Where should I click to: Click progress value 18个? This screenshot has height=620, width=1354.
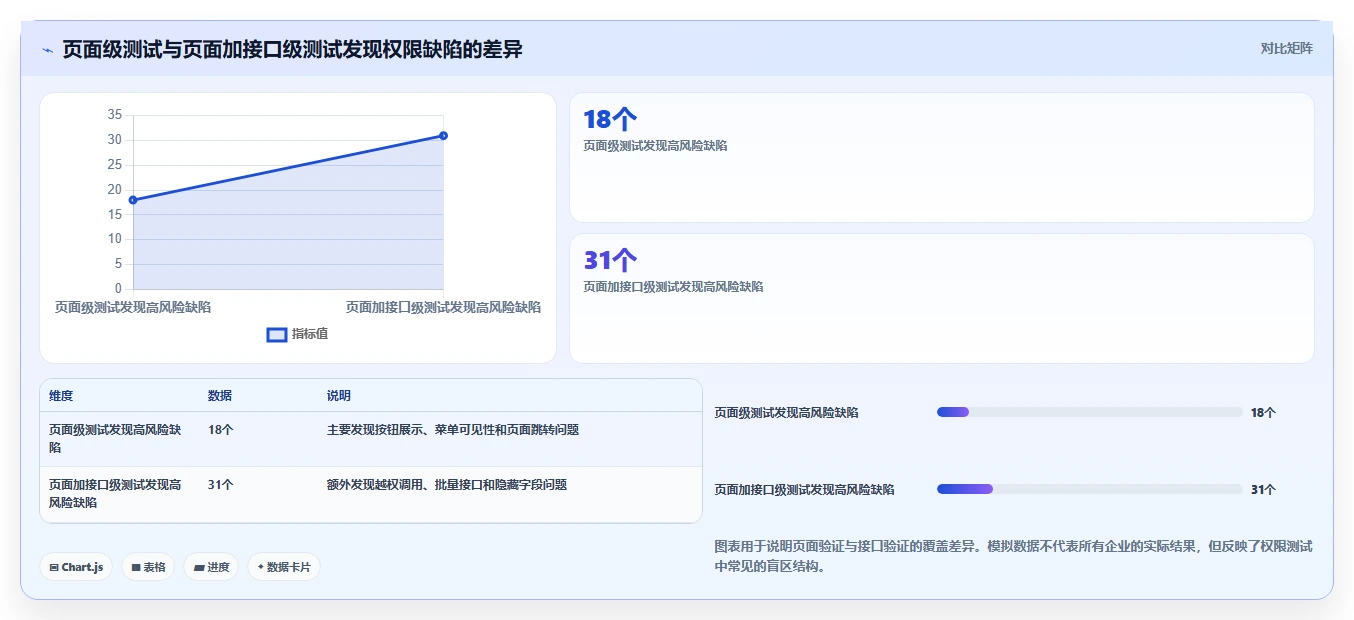click(x=1263, y=412)
